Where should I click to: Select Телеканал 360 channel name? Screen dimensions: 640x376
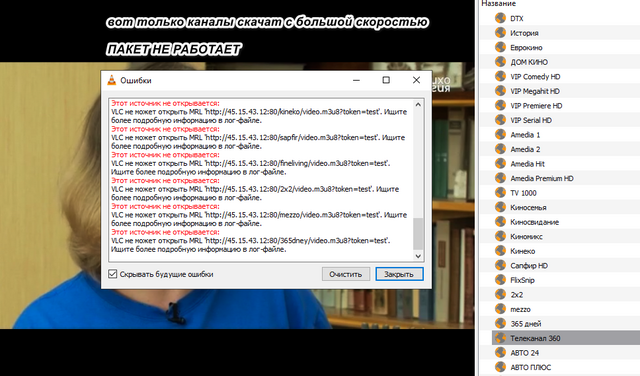tap(535, 338)
